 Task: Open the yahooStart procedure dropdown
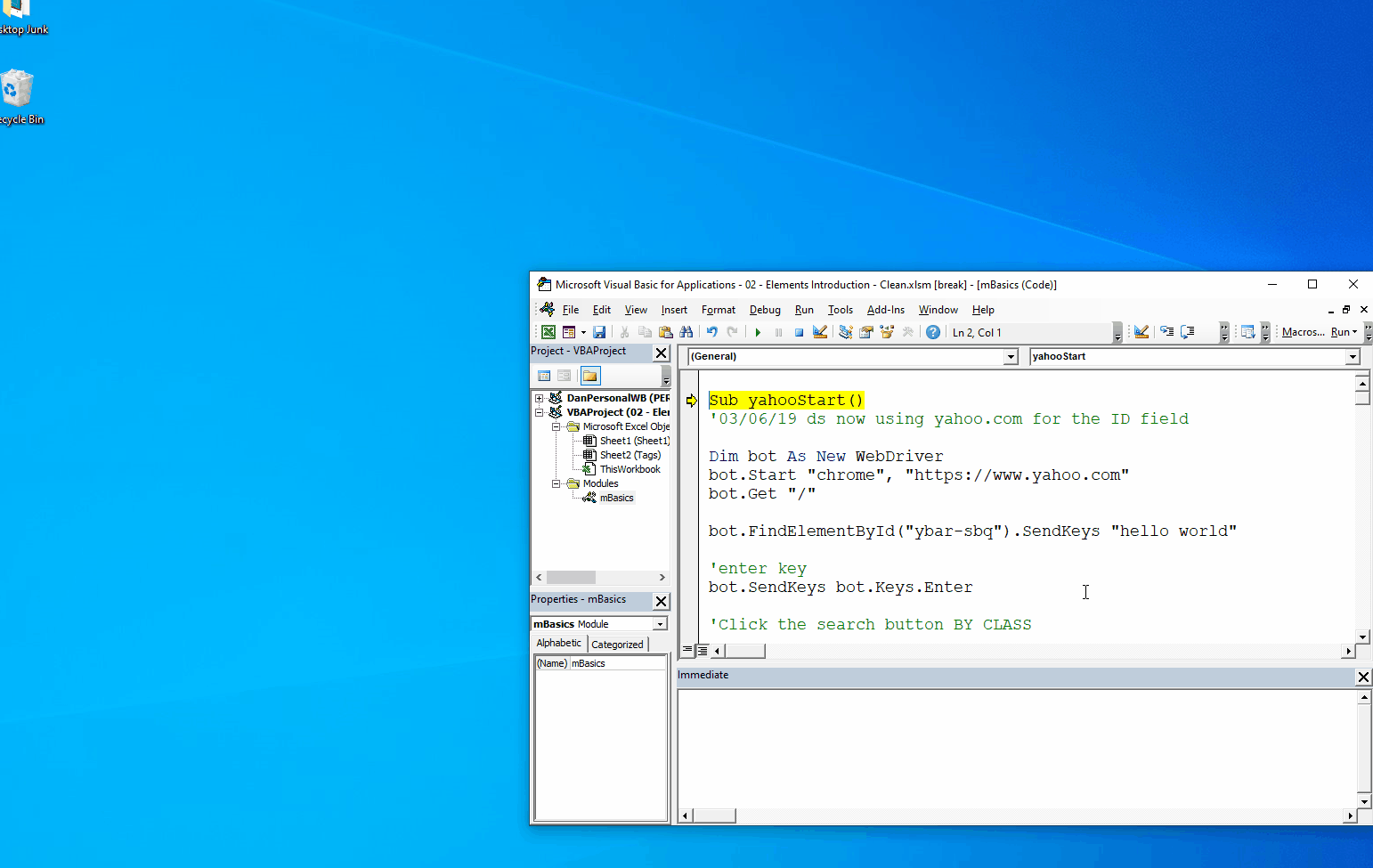tap(1352, 356)
